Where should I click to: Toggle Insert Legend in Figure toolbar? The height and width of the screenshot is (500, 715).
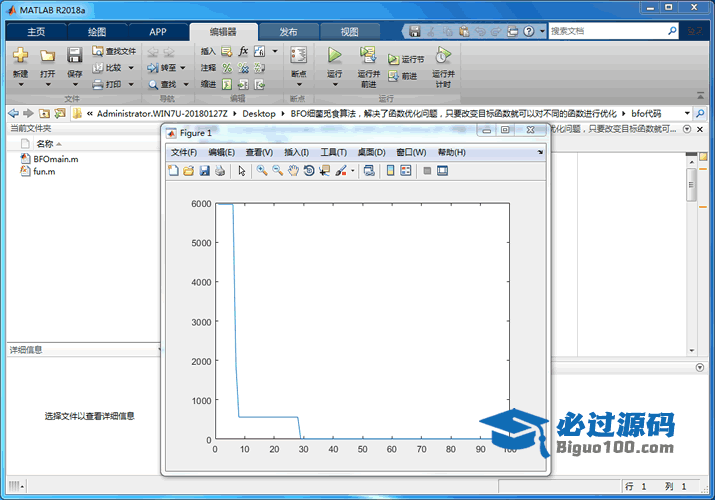pyautogui.click(x=406, y=171)
